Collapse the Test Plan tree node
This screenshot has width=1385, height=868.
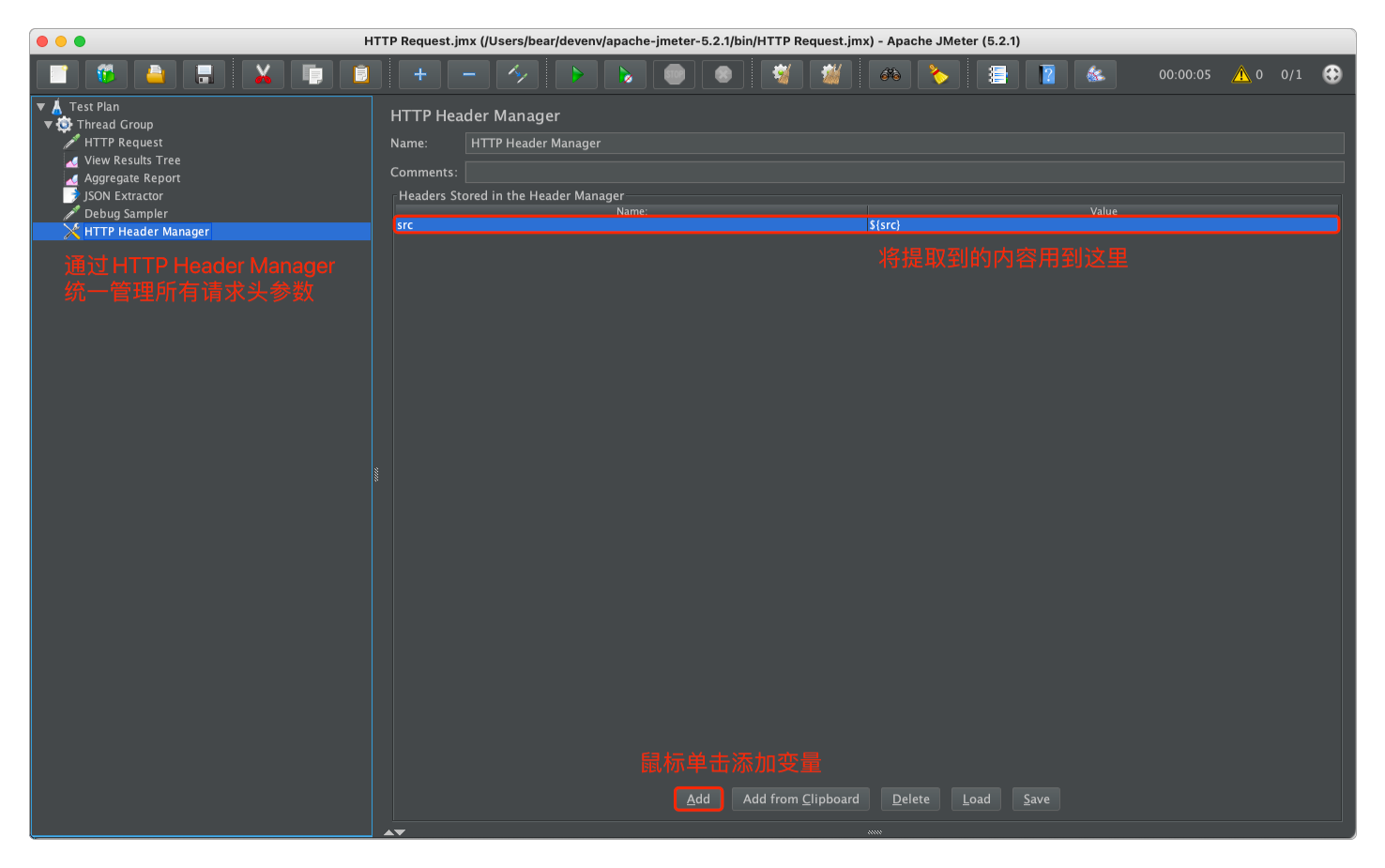coord(41,107)
